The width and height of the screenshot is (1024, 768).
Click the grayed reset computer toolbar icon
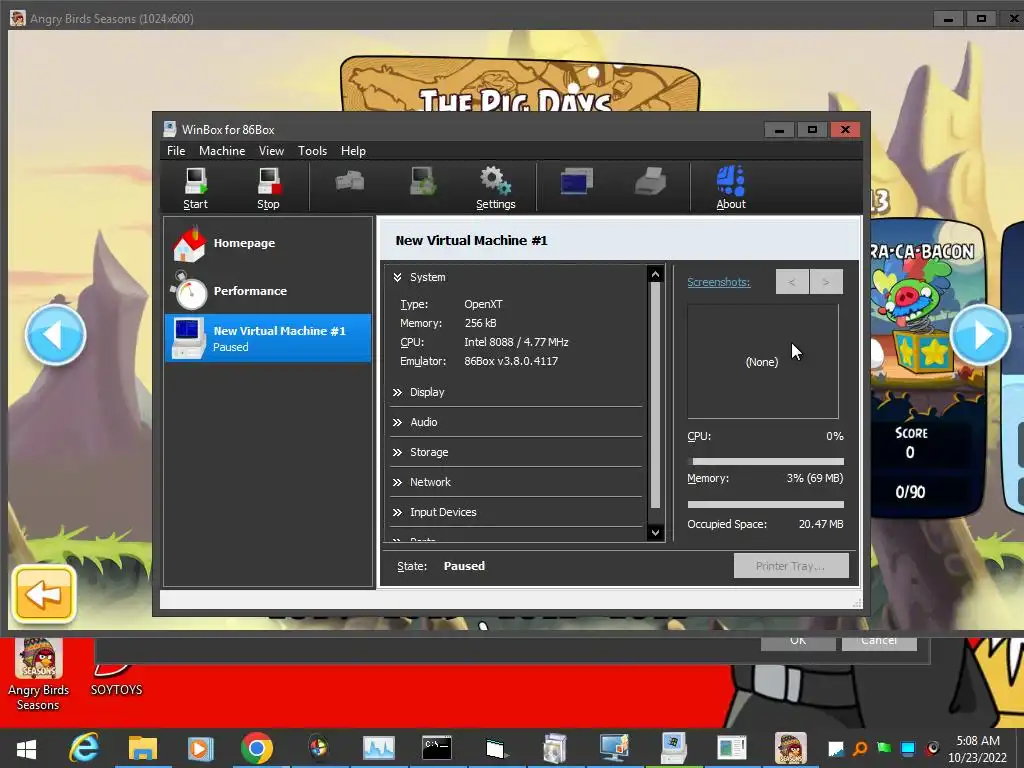click(423, 181)
